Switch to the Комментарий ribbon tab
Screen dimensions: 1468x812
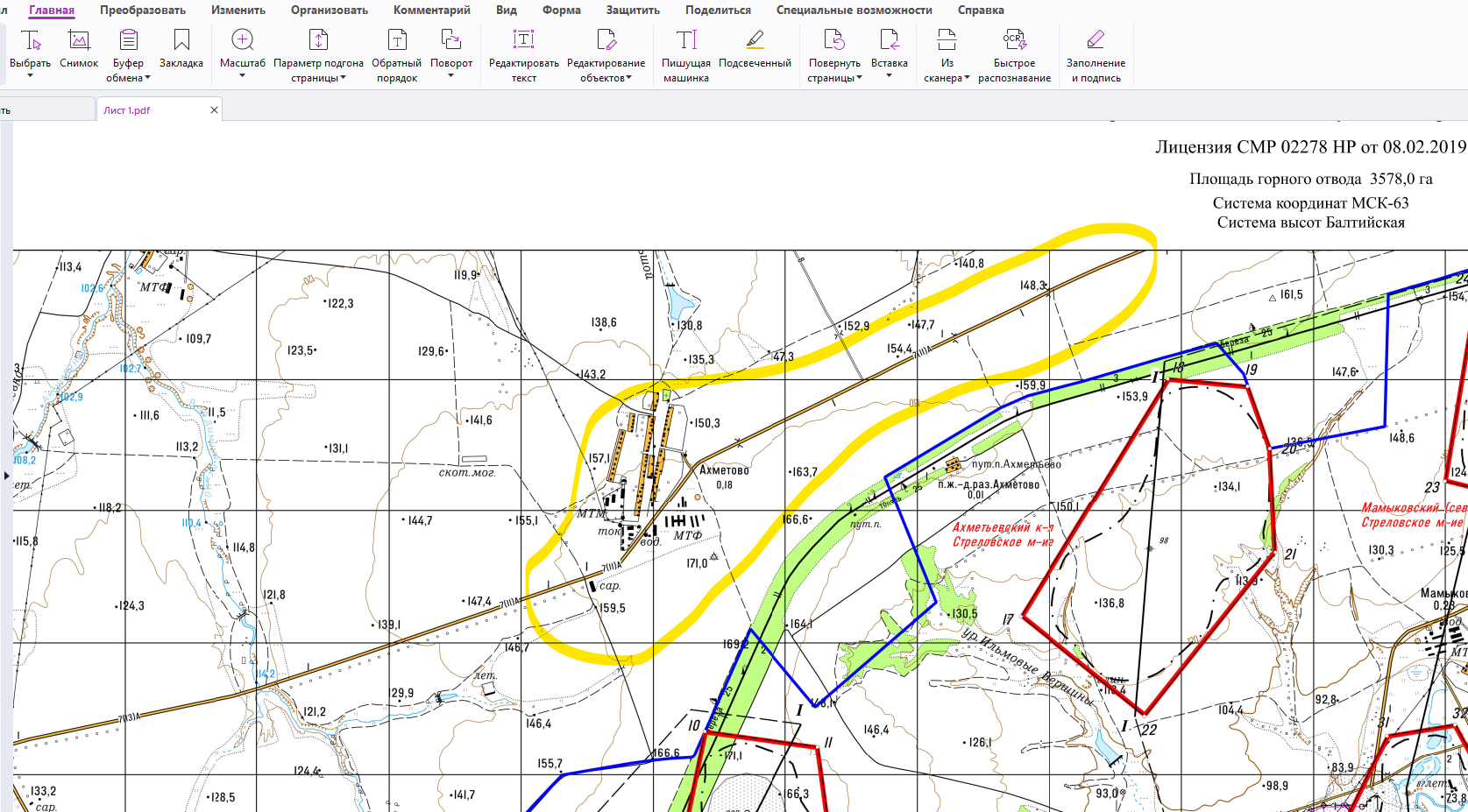[431, 11]
